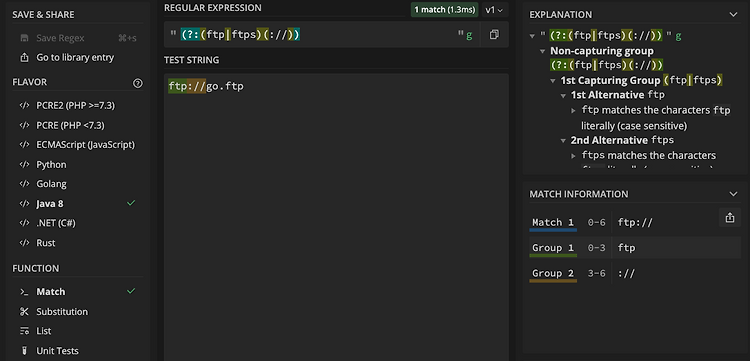Screen dimensions: 750x361
Task: Click the Save Regex disk icon
Action: click(24, 38)
